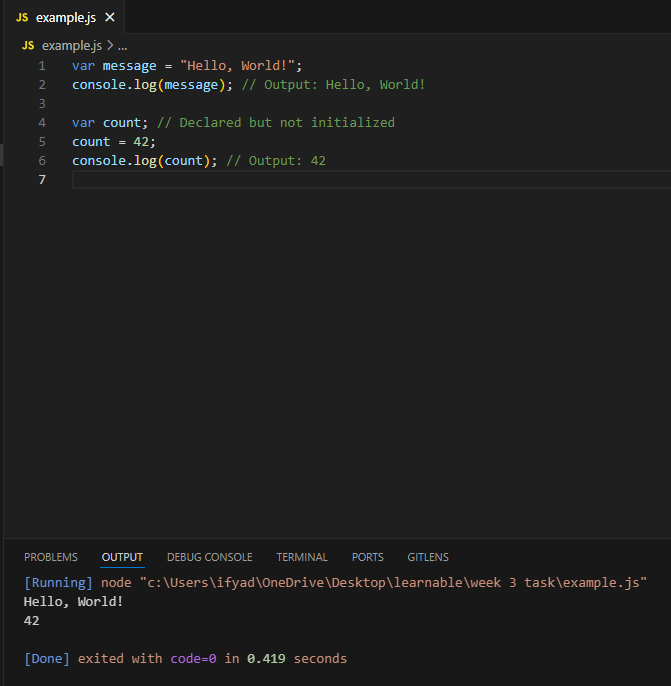The height and width of the screenshot is (686, 671).
Task: Open the DEBUG CONSOLE tab
Action: (x=210, y=557)
